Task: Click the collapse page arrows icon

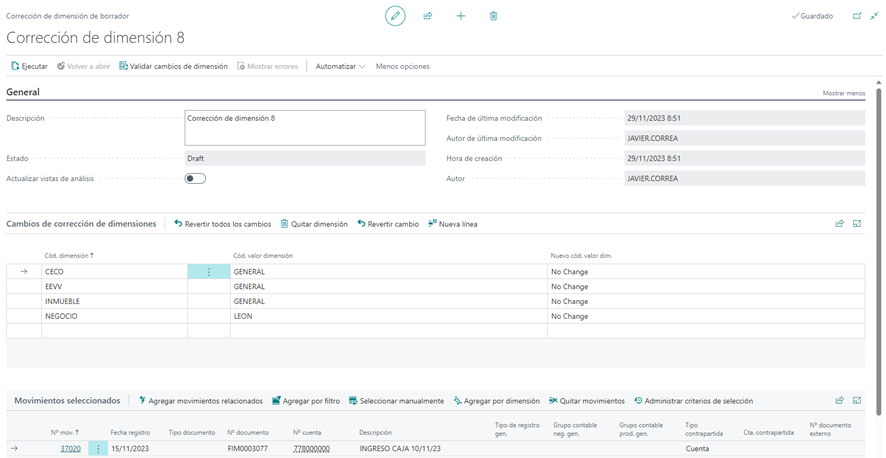Action: [874, 16]
